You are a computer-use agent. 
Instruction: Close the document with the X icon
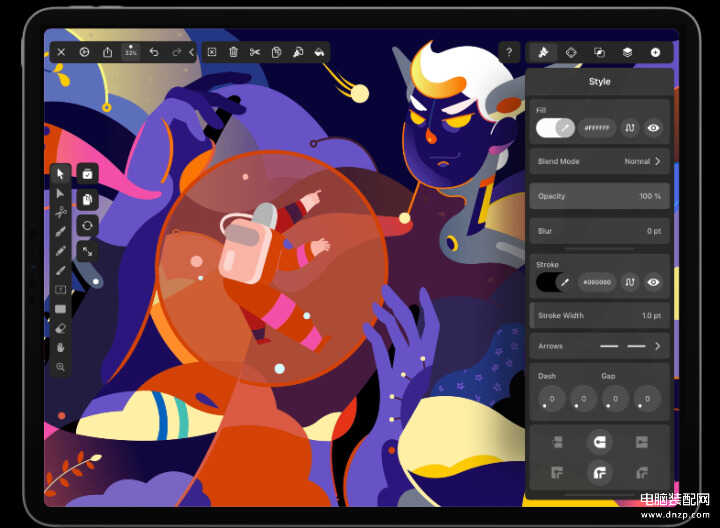coord(61,52)
